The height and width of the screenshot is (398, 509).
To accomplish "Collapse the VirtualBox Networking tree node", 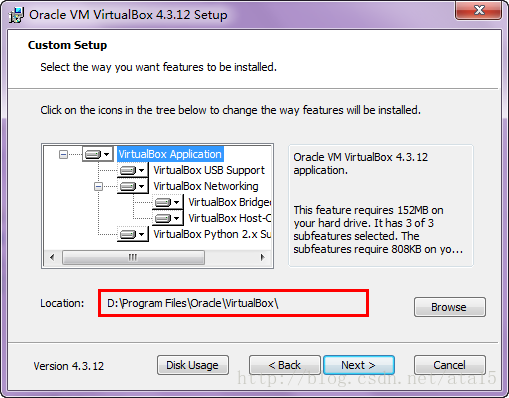I will click(98, 186).
